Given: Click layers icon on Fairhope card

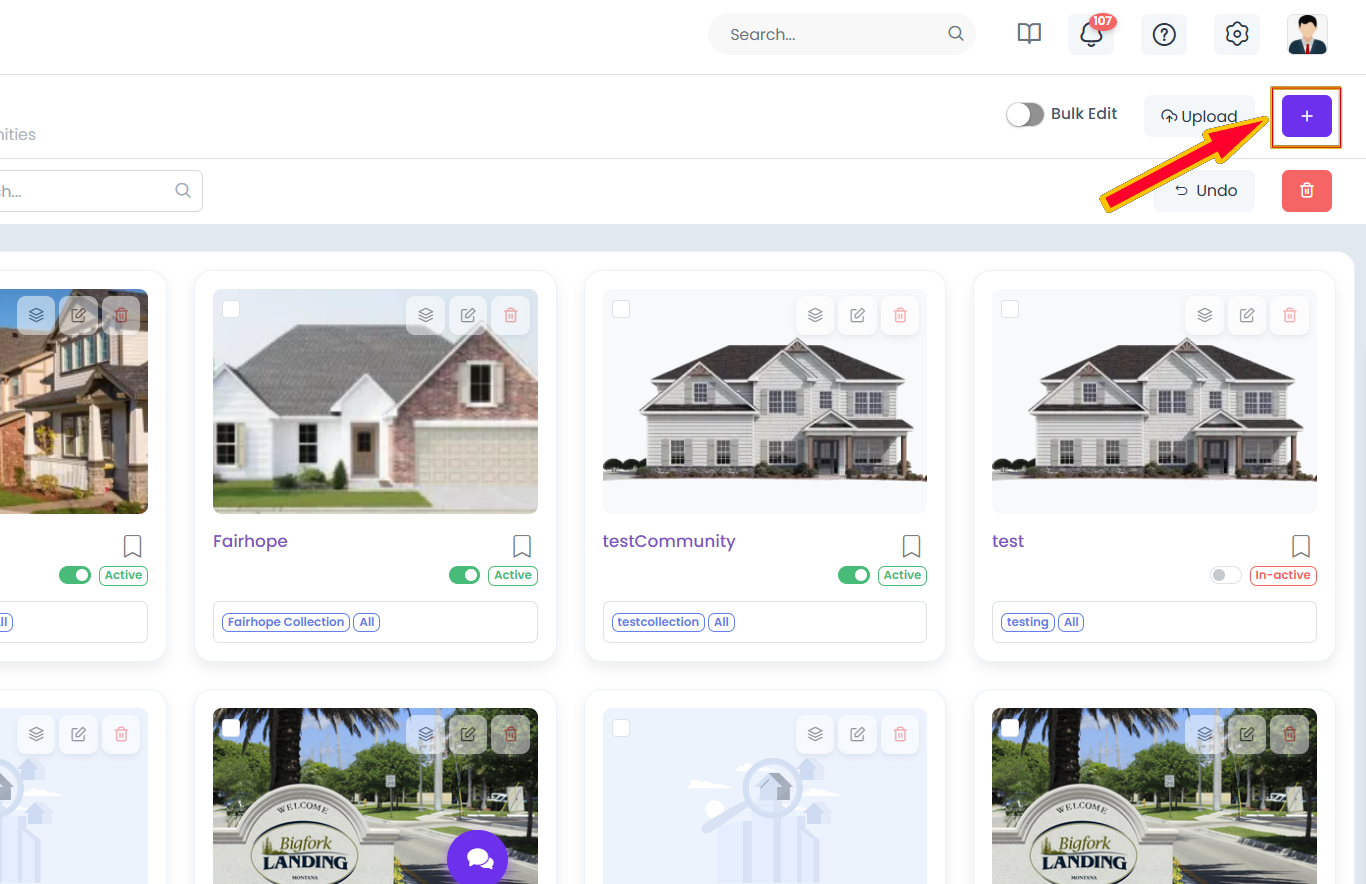Looking at the screenshot, I should click(x=425, y=315).
